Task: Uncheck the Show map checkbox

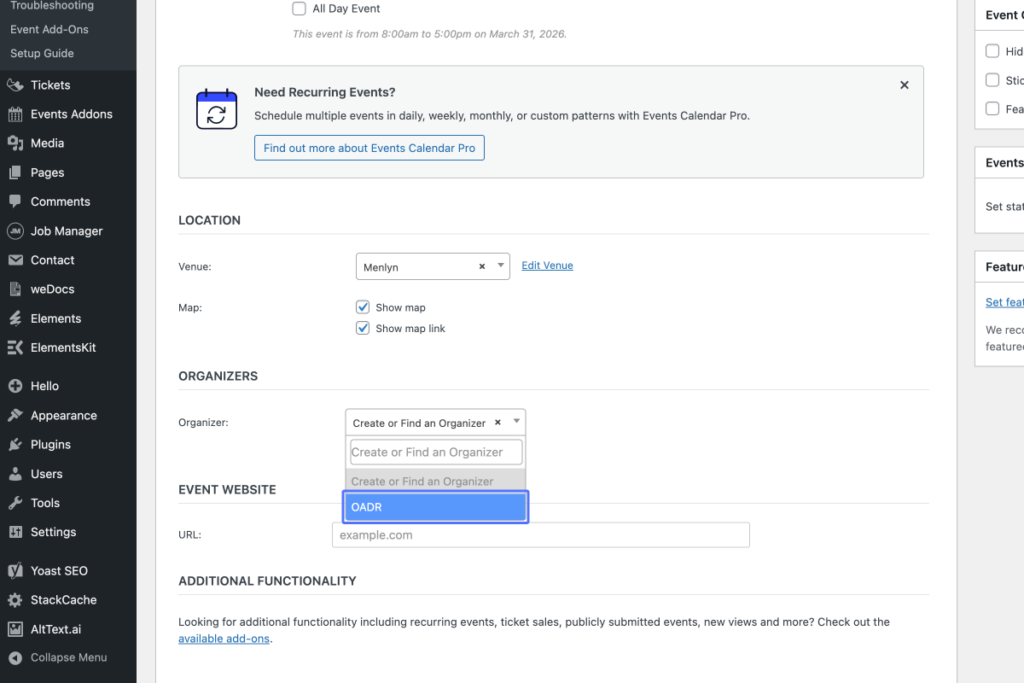Action: [x=362, y=307]
